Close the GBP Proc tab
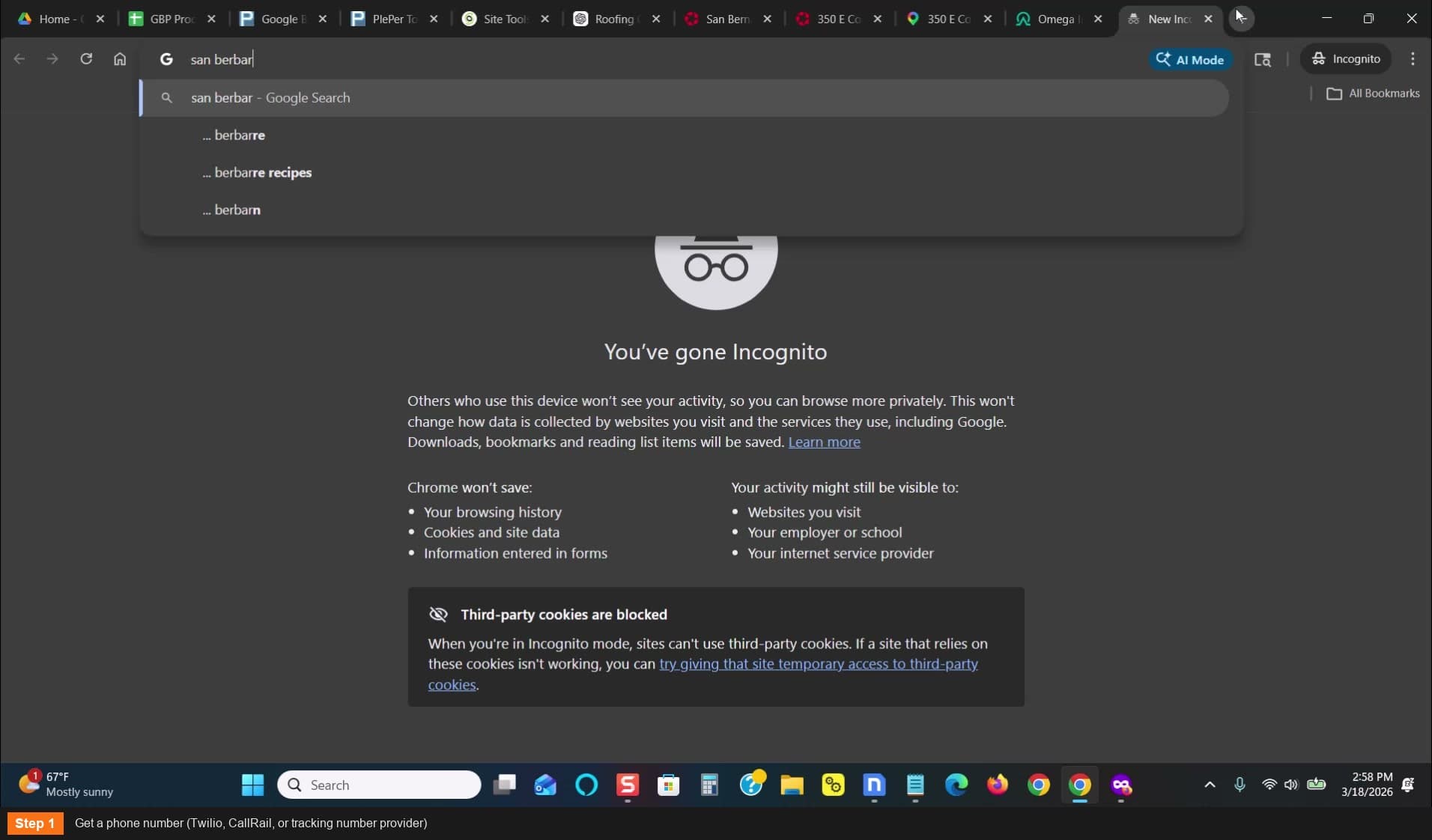The height and width of the screenshot is (840, 1432). coord(211,19)
